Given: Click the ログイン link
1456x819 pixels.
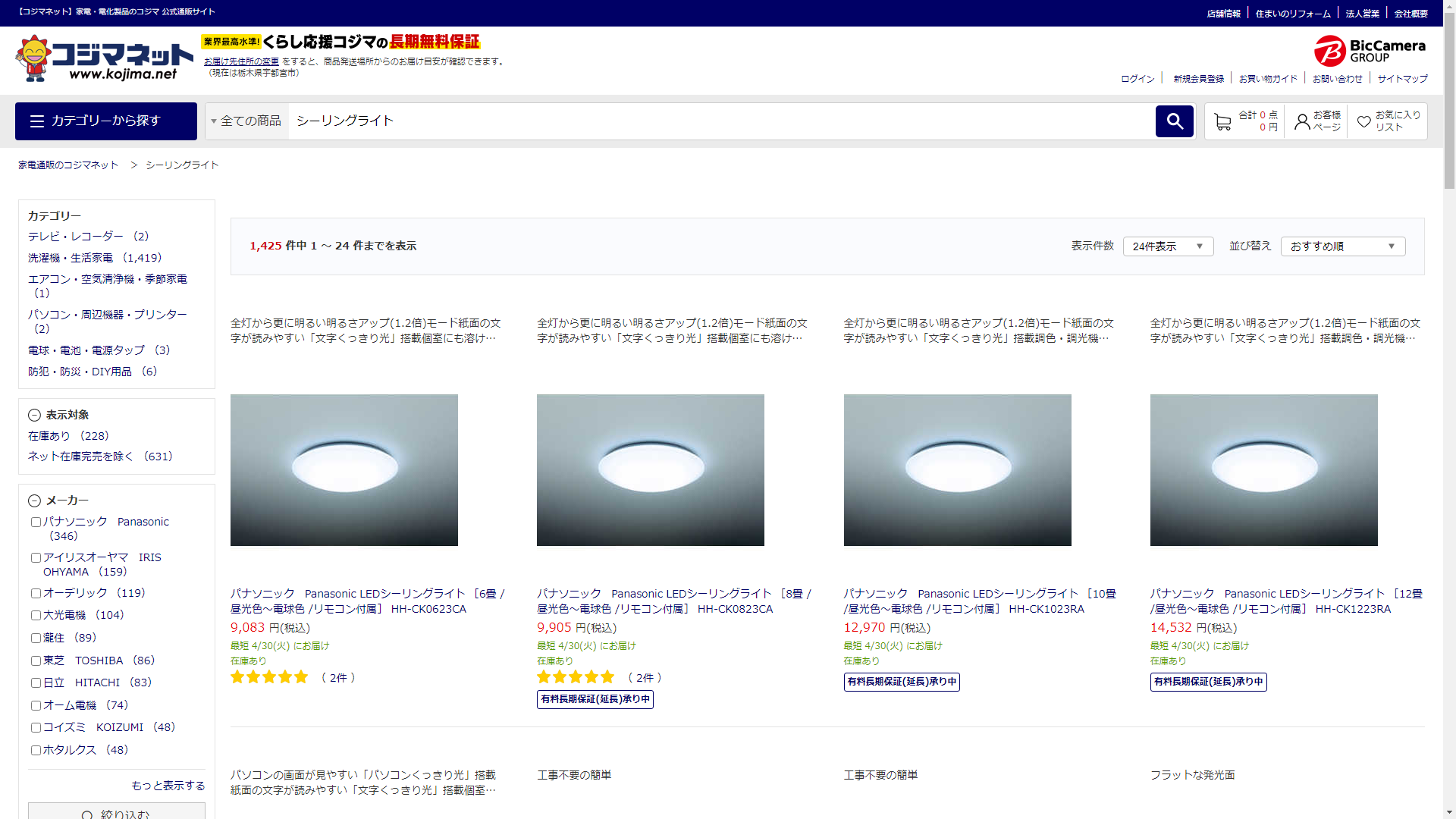Looking at the screenshot, I should 1137,79.
